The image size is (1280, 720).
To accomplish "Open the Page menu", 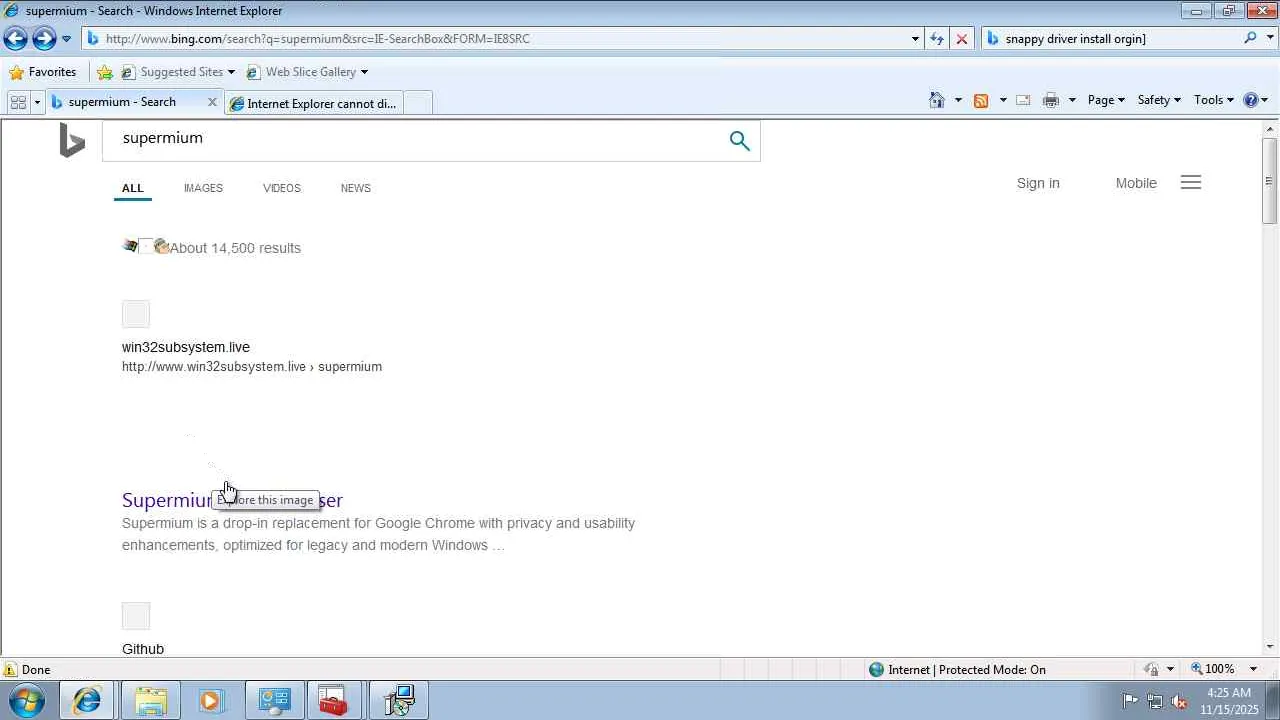I will [x=1106, y=100].
